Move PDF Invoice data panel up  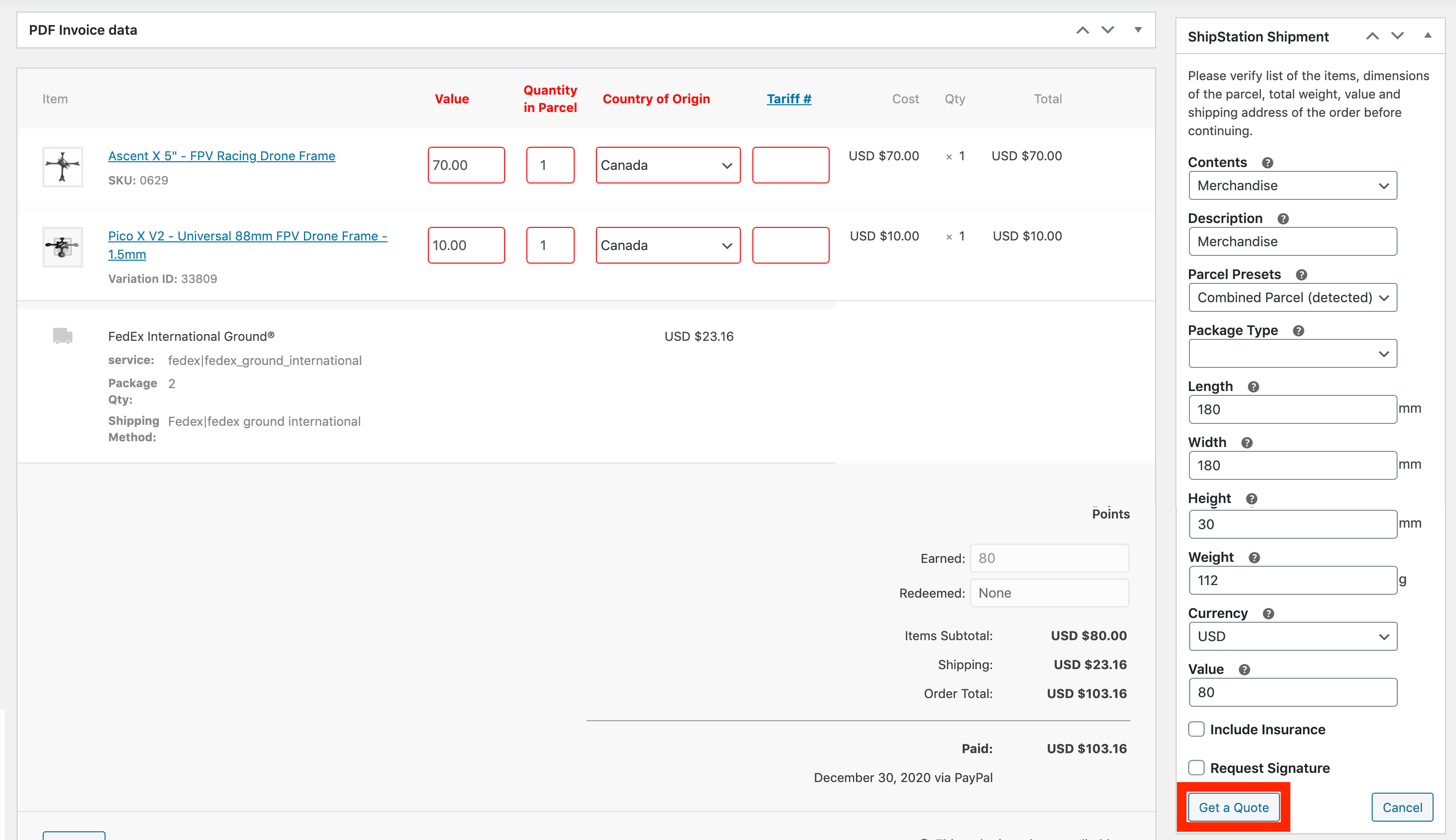1083,30
